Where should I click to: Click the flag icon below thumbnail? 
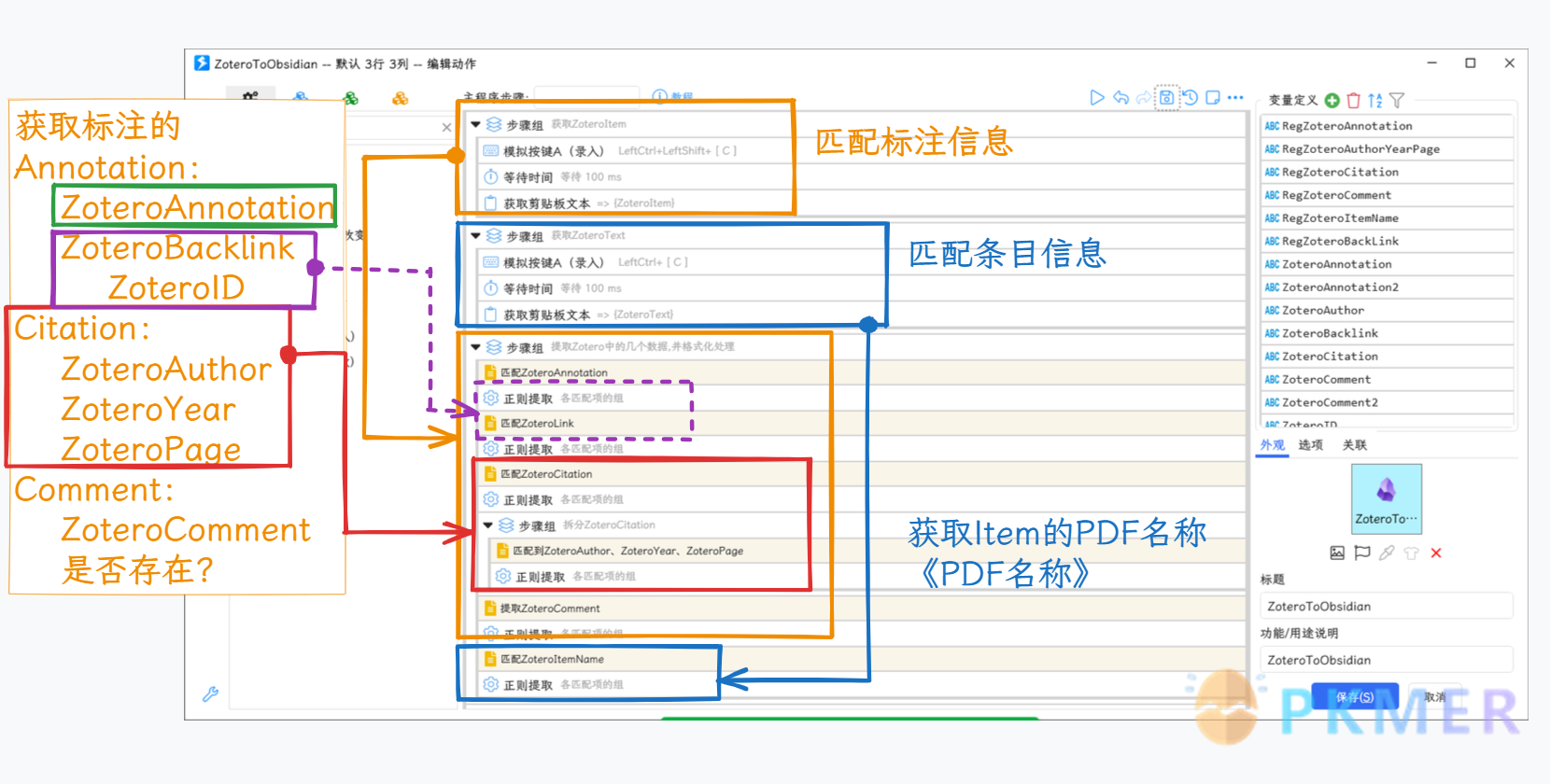[1362, 553]
